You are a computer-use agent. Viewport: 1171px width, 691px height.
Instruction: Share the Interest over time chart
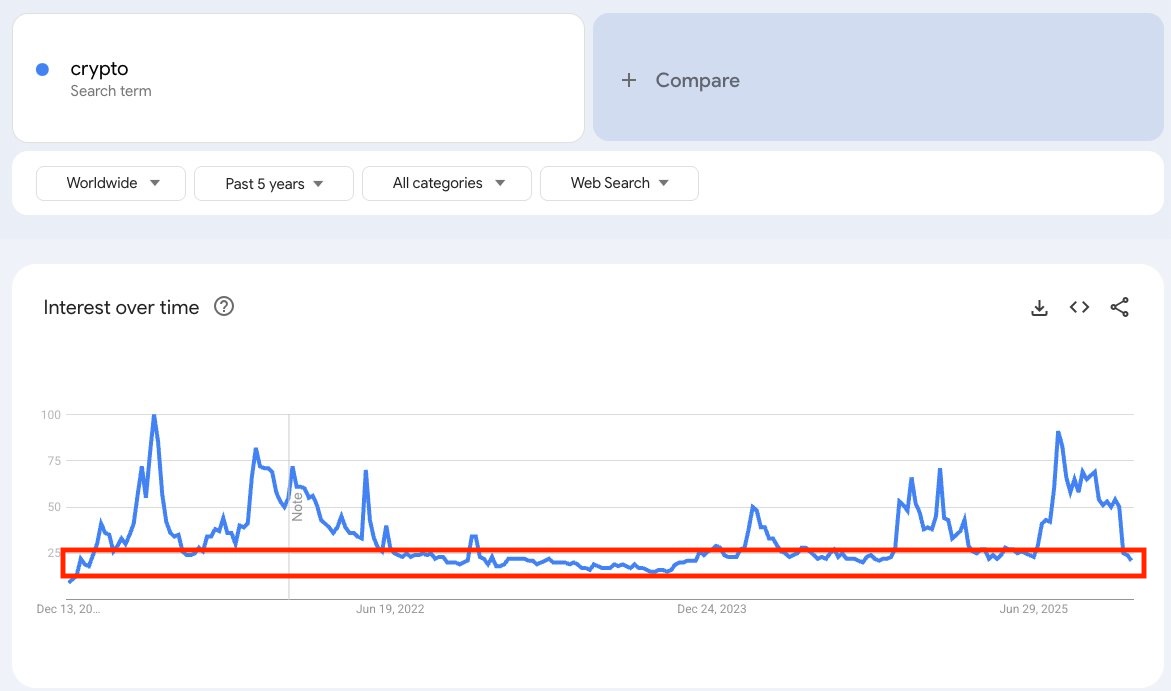1119,307
